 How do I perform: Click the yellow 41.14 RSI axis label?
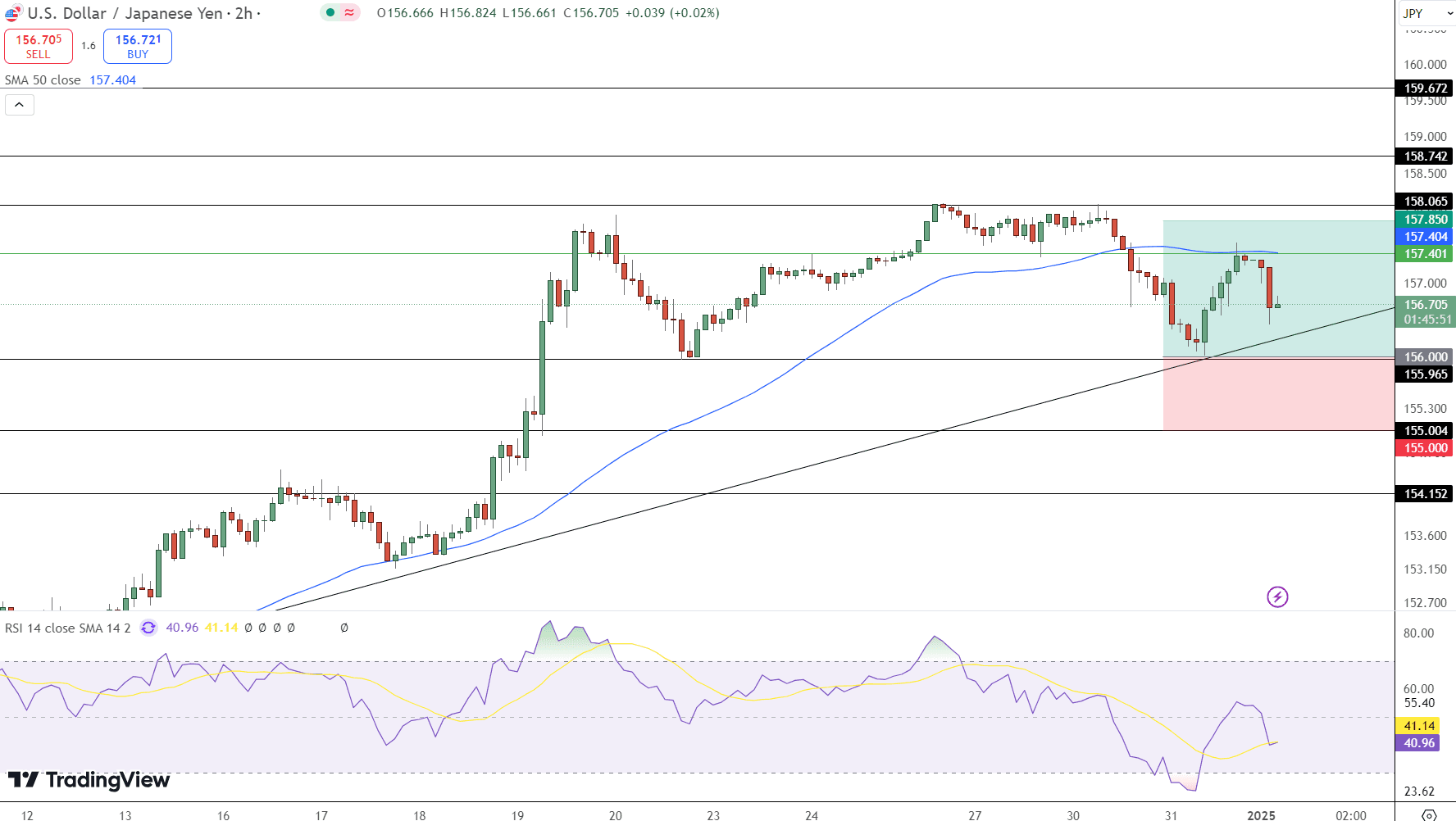pyautogui.click(x=1418, y=726)
